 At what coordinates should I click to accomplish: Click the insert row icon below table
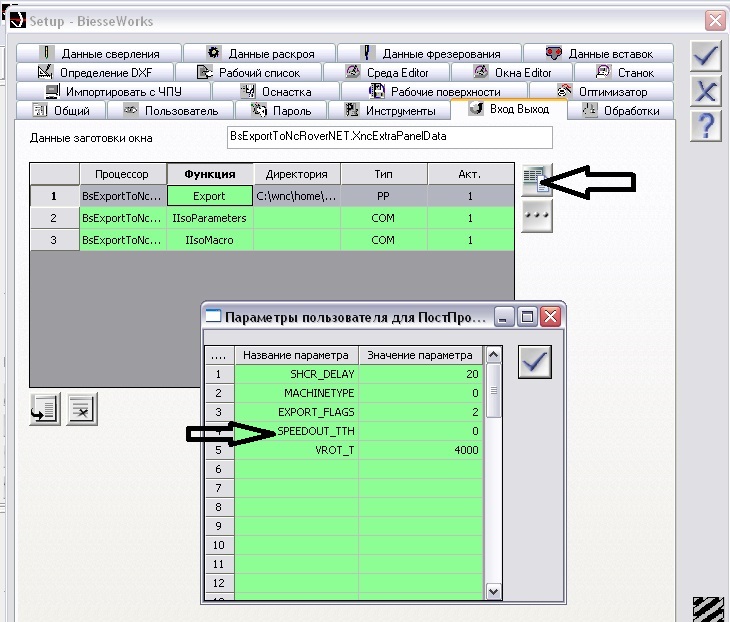45,409
